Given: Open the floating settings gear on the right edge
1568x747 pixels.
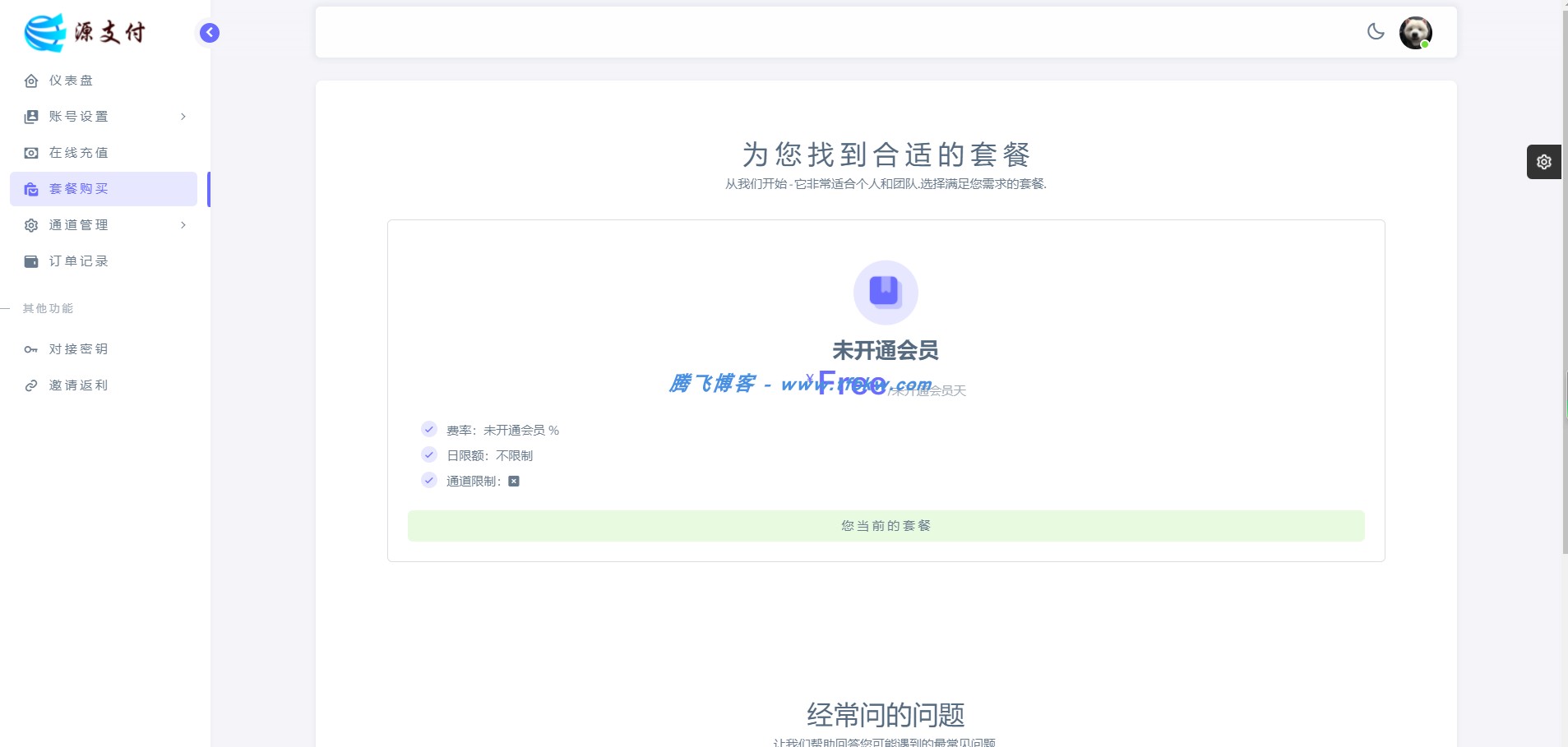Looking at the screenshot, I should coord(1545,161).
